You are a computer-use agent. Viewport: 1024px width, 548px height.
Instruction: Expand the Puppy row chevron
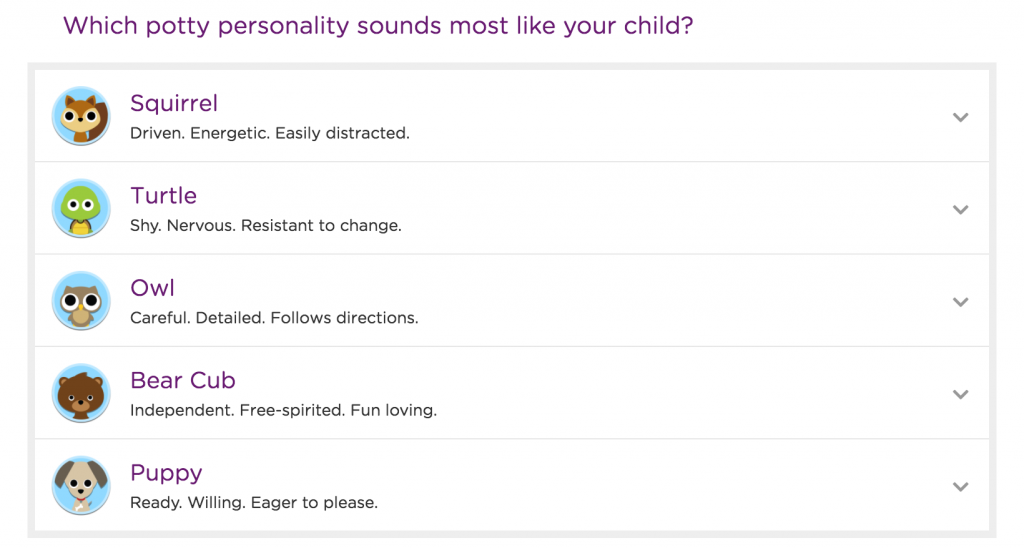961,487
